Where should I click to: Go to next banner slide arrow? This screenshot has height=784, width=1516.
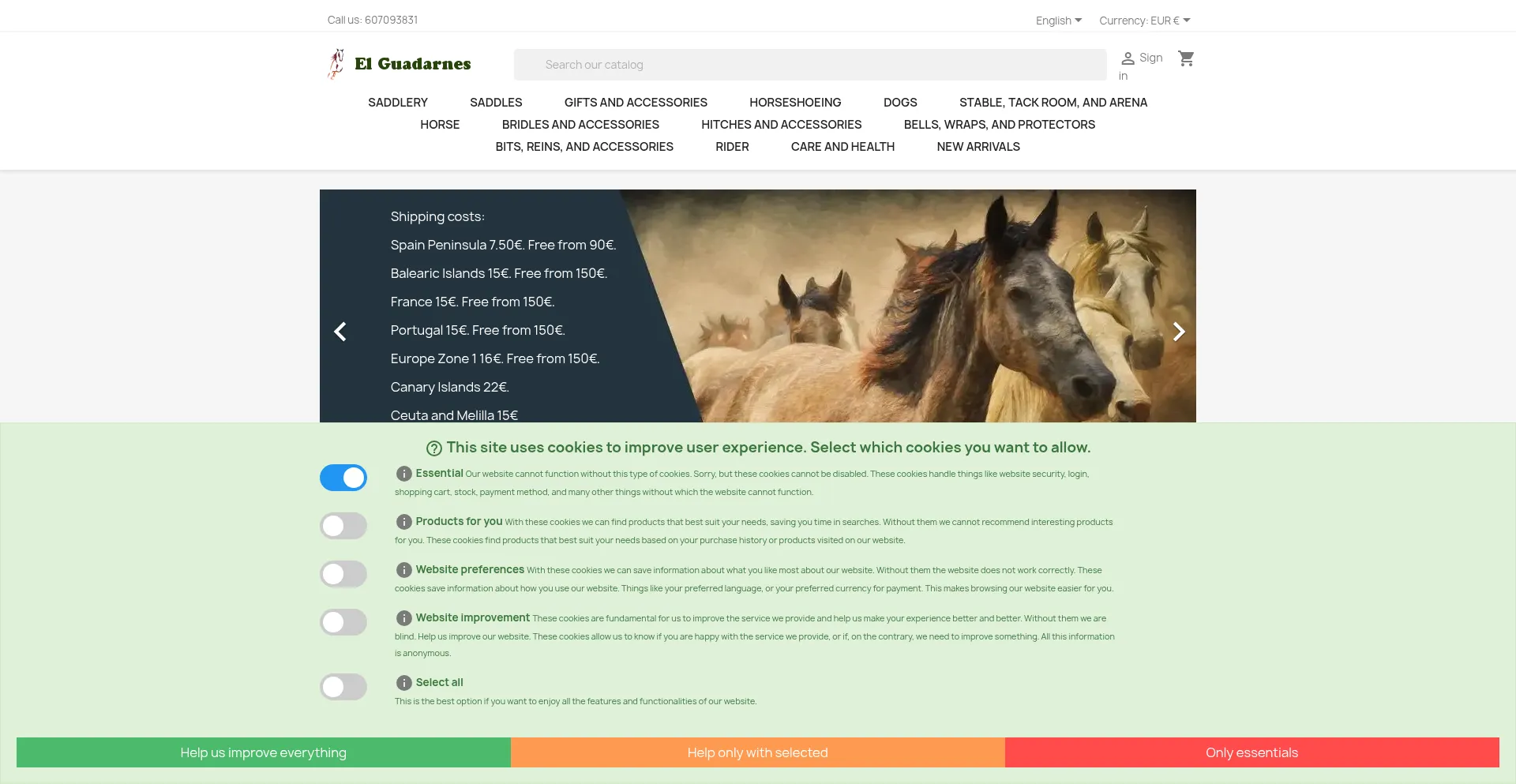coord(1178,332)
